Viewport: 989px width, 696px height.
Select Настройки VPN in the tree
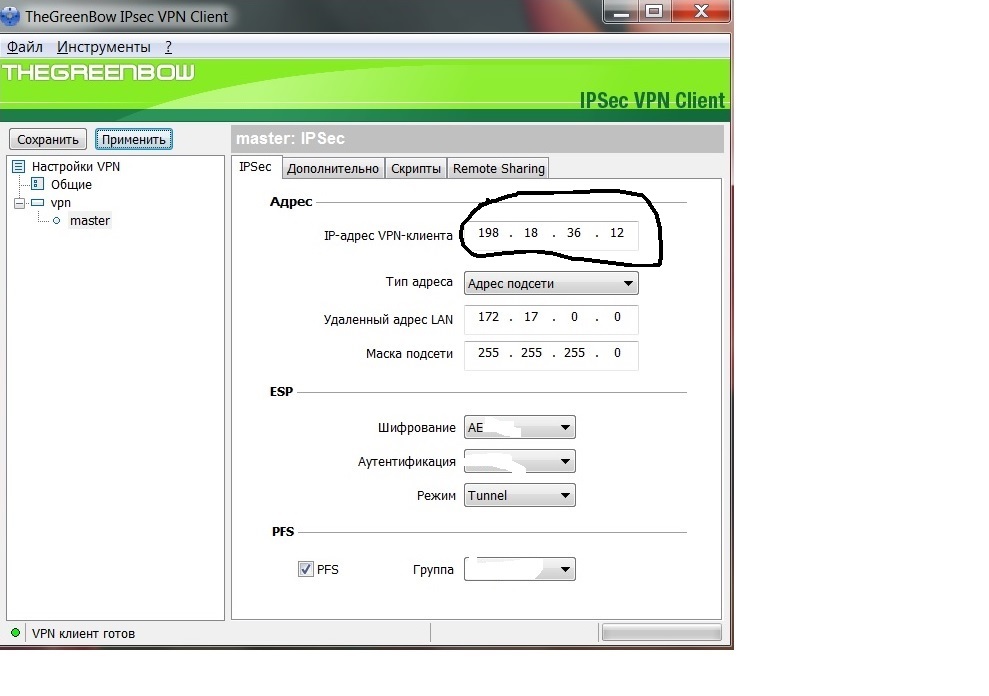coord(76,167)
